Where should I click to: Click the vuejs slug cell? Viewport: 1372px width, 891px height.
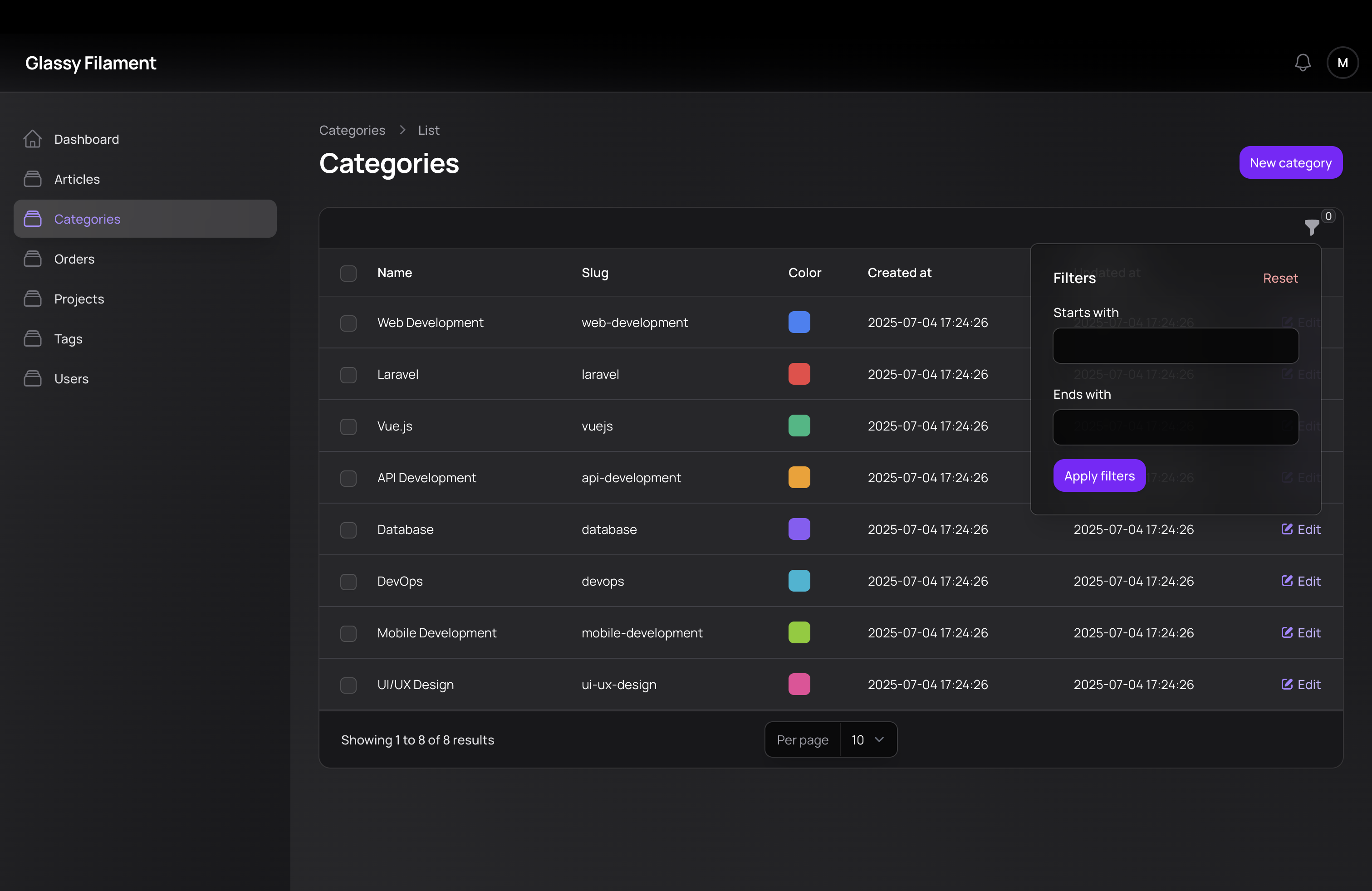pos(597,426)
